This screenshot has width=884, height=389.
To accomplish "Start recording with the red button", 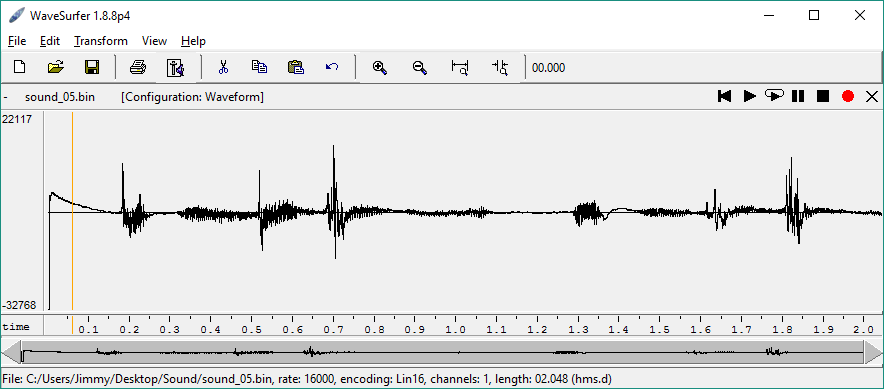I will (848, 96).
